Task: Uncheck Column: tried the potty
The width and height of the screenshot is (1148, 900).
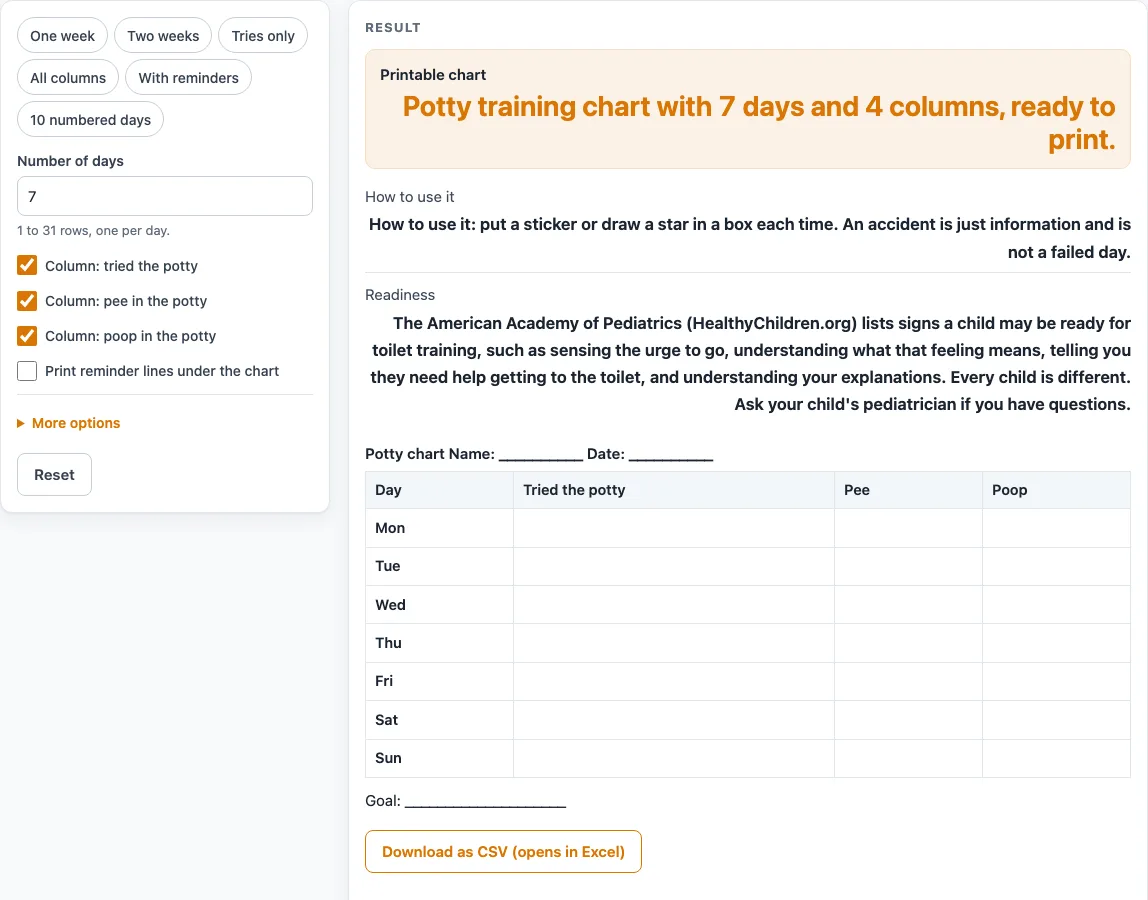Action: click(x=27, y=265)
